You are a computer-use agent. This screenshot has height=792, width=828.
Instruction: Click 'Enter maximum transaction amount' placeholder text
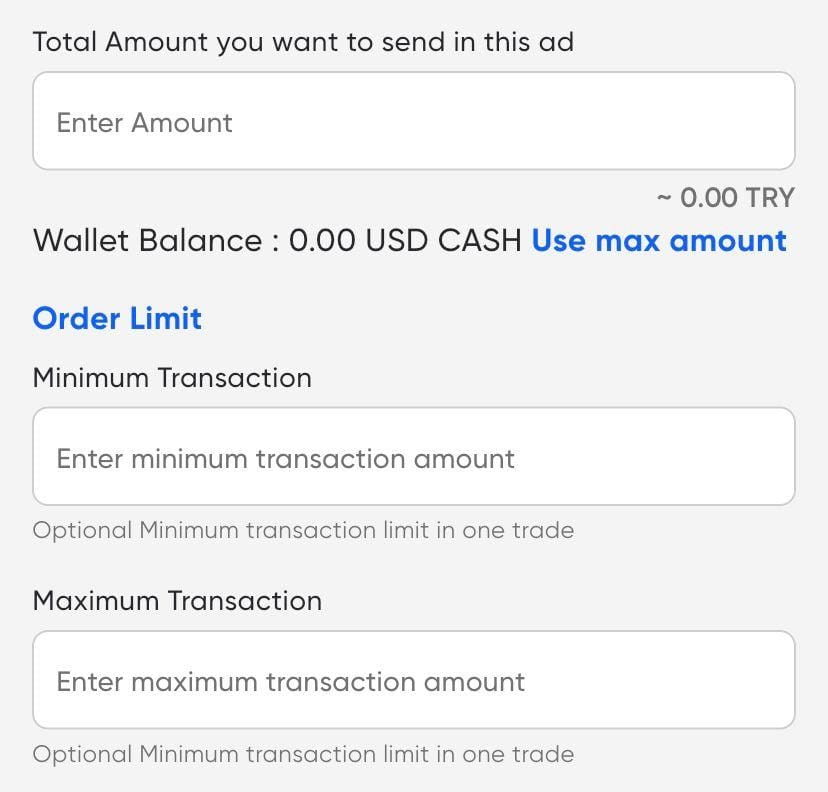[290, 682]
